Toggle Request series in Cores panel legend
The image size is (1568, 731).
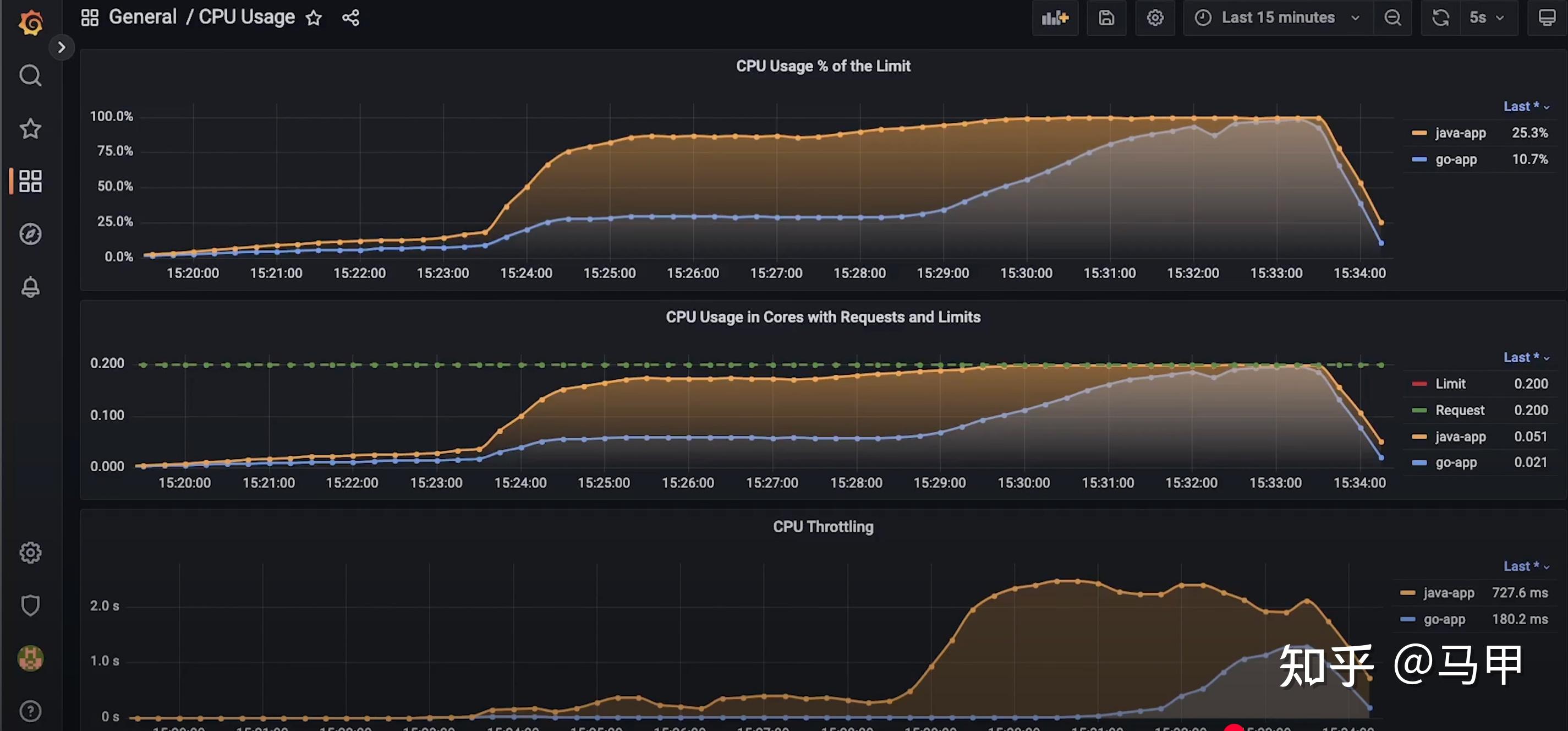click(1459, 410)
